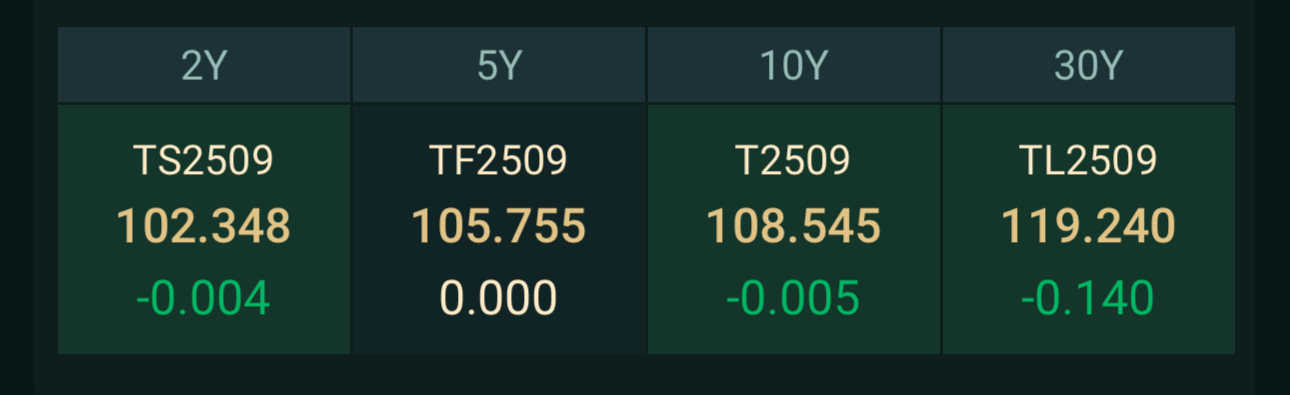Click the 119.240 price value
Screen dimensions: 1290x395
pos(1089,227)
